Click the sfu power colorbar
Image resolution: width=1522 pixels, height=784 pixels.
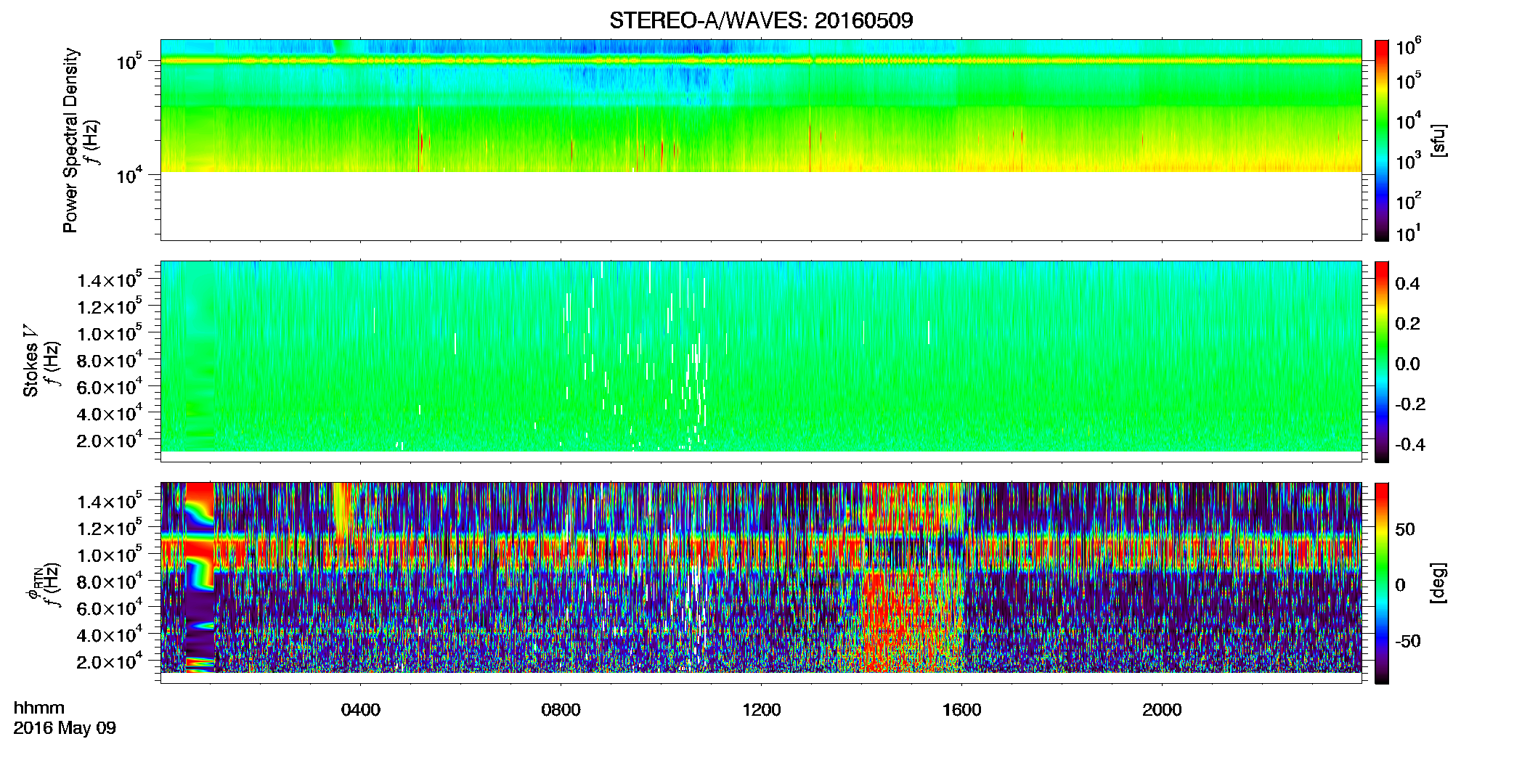(1382, 140)
